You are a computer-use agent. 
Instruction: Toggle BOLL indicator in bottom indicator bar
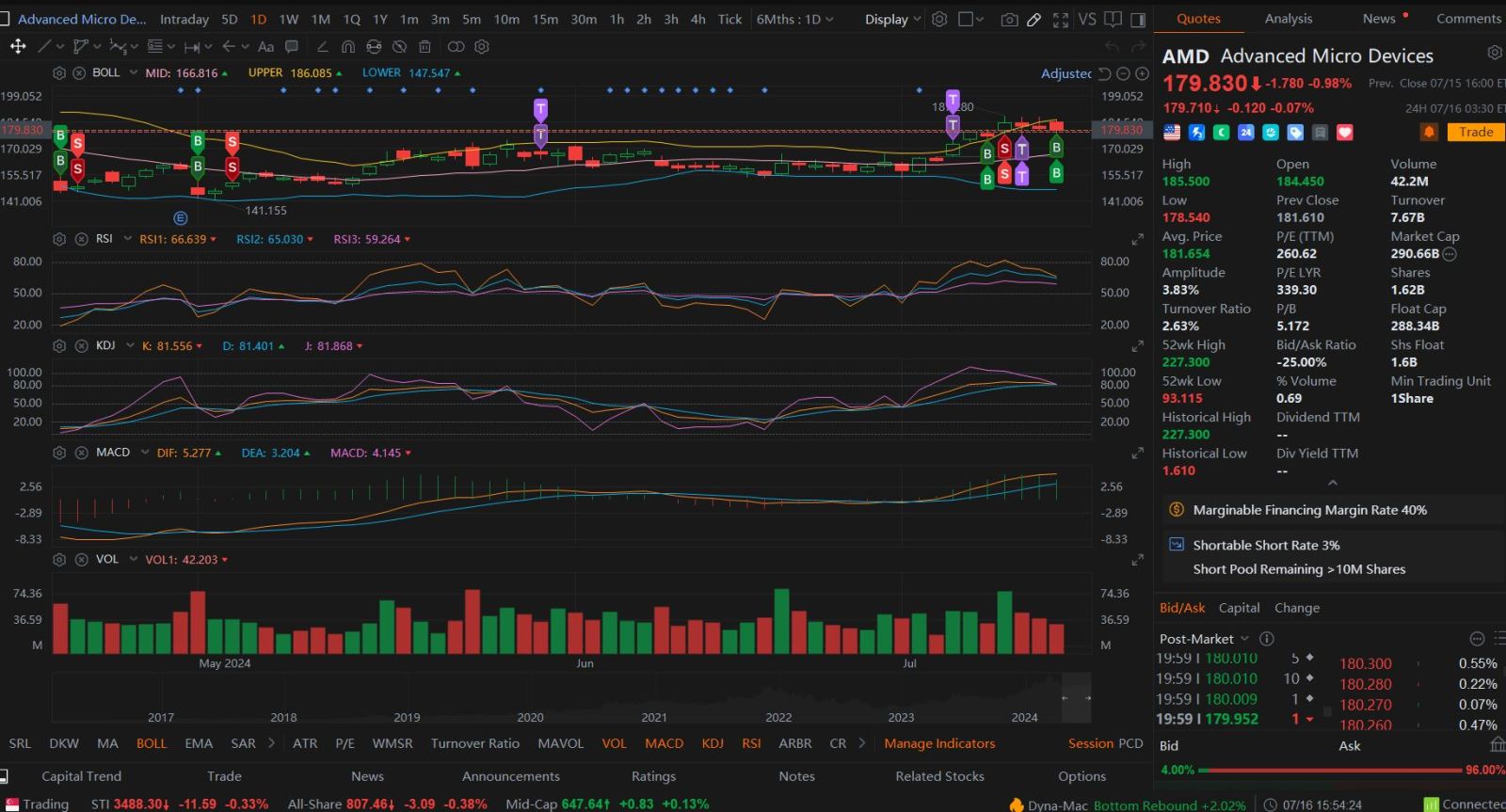(152, 743)
